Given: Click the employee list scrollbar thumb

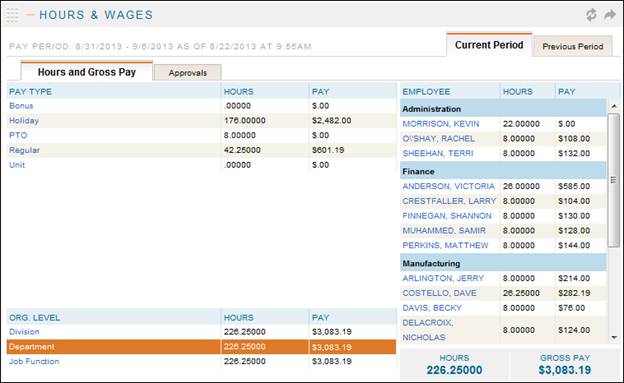Looking at the screenshot, I should (x=613, y=180).
